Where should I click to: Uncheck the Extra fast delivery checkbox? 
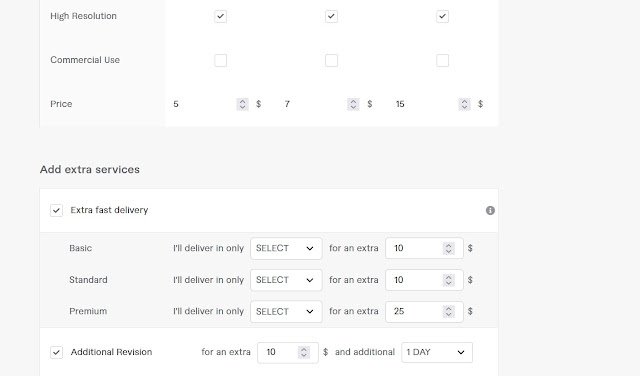pyautogui.click(x=56, y=210)
